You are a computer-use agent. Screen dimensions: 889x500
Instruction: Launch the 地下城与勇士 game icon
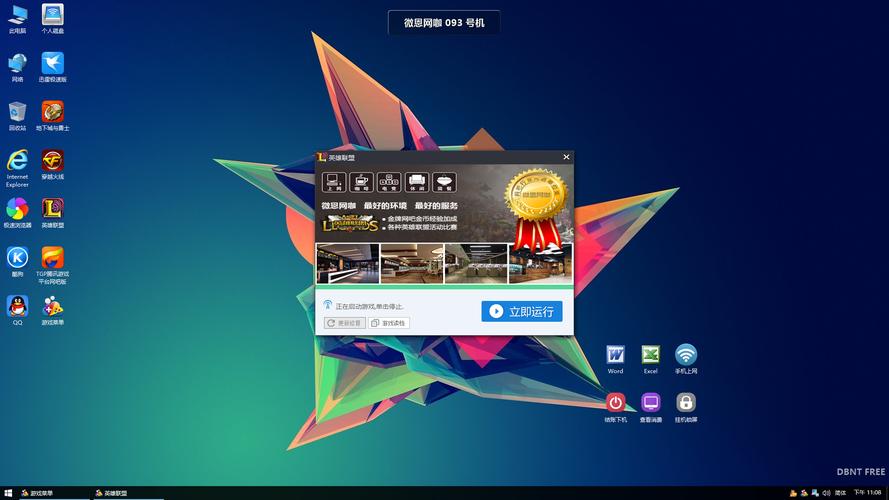53,116
